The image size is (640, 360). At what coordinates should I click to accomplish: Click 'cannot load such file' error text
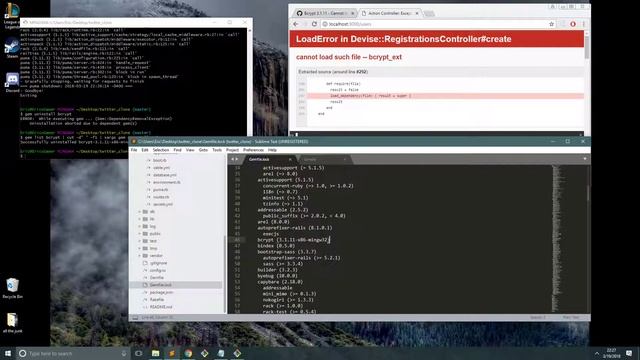coord(349,57)
